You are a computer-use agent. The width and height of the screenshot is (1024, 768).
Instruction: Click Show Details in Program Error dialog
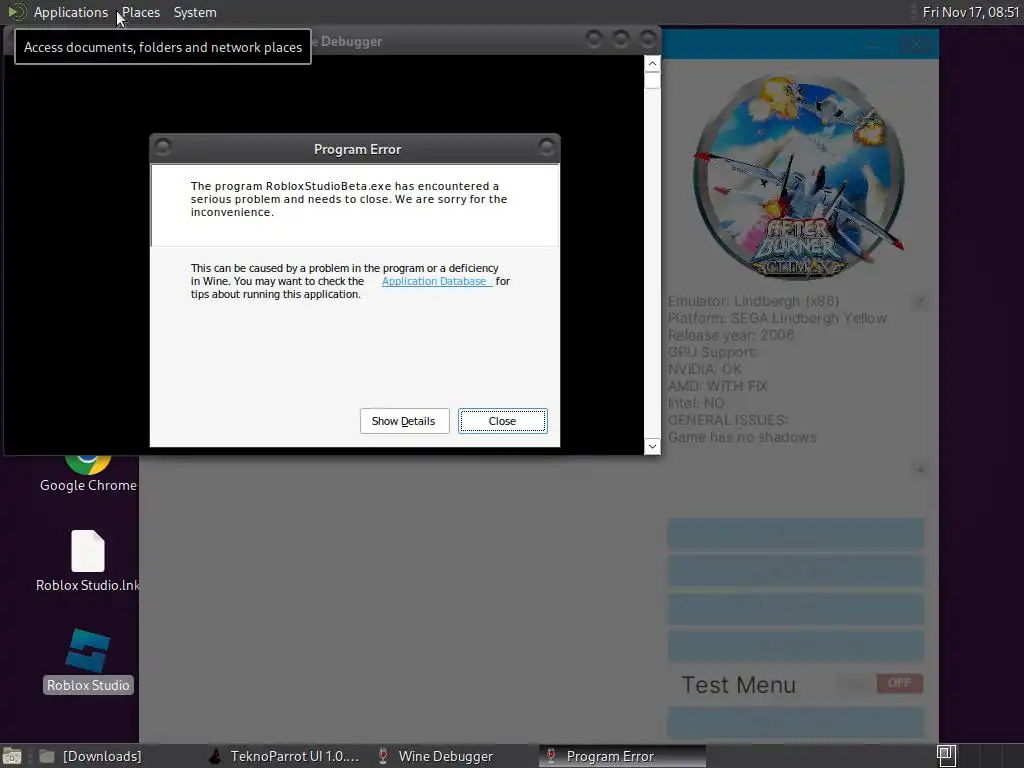(x=404, y=421)
